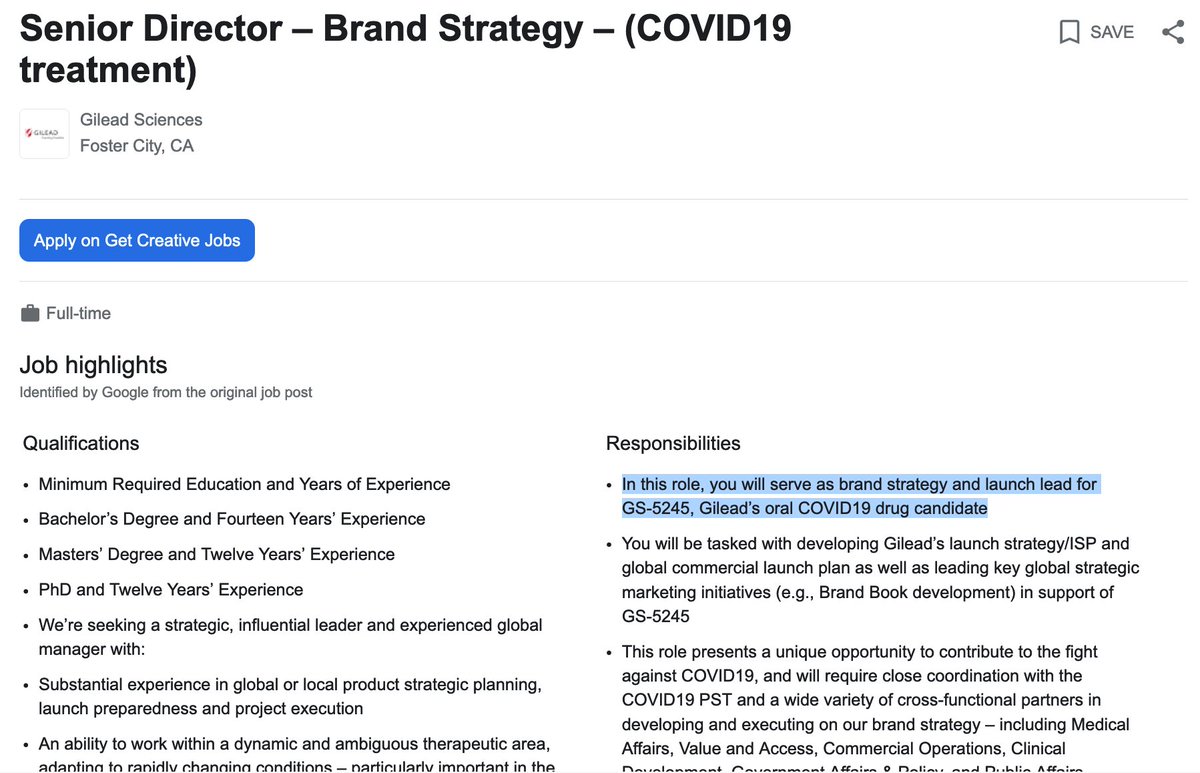
Task: Select the Responsibilities section heading
Action: click(x=673, y=443)
